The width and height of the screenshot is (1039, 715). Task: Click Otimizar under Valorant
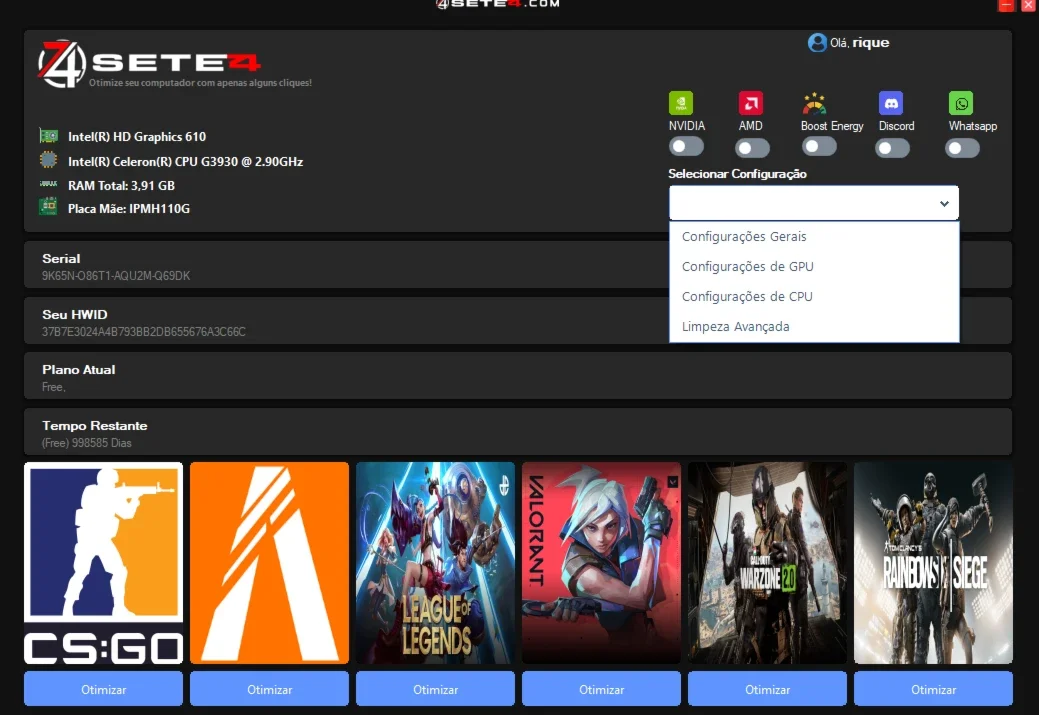coord(601,689)
